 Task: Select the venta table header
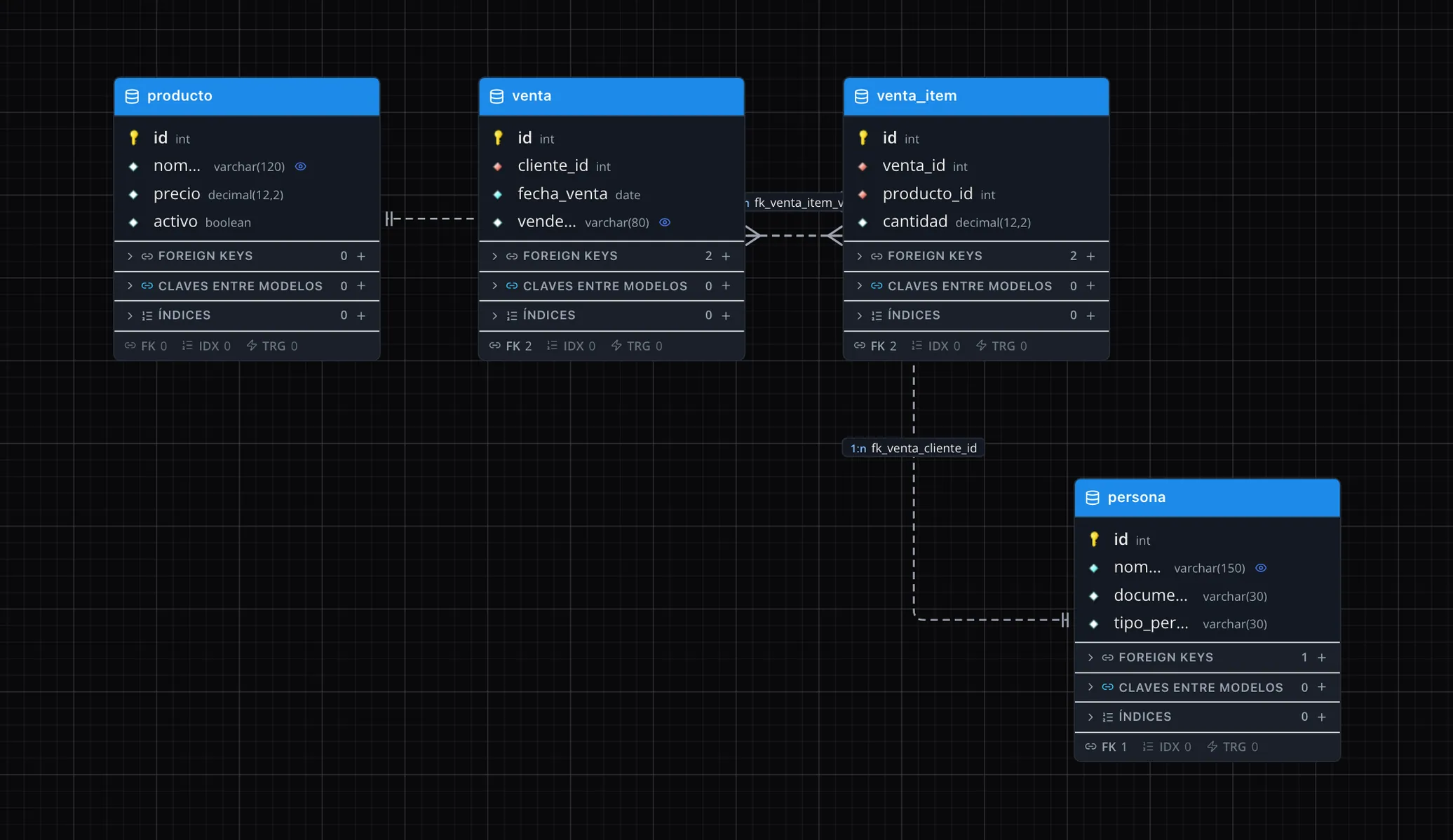(611, 96)
